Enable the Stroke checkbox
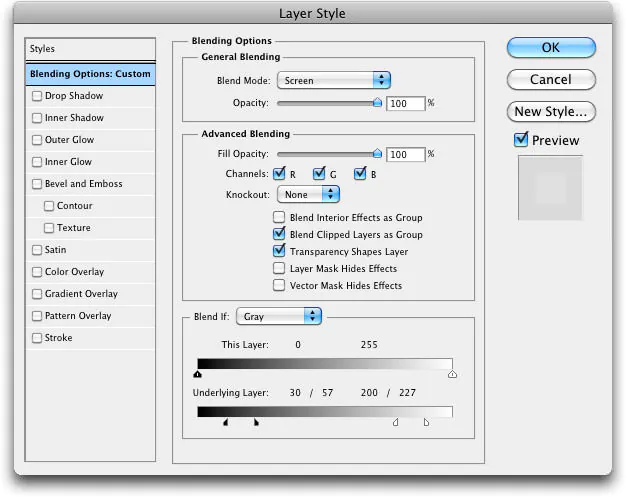 coord(37,338)
